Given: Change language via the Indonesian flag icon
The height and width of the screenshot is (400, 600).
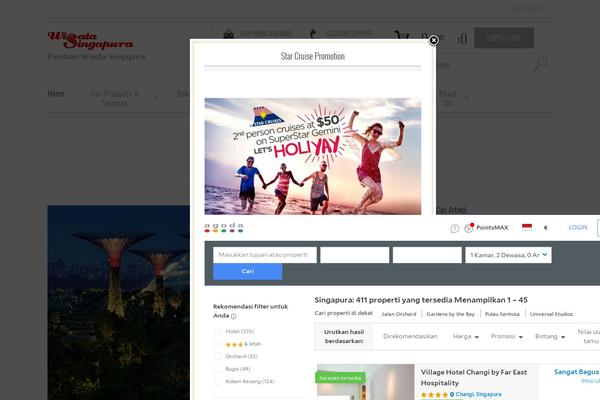Looking at the screenshot, I should 527,227.
